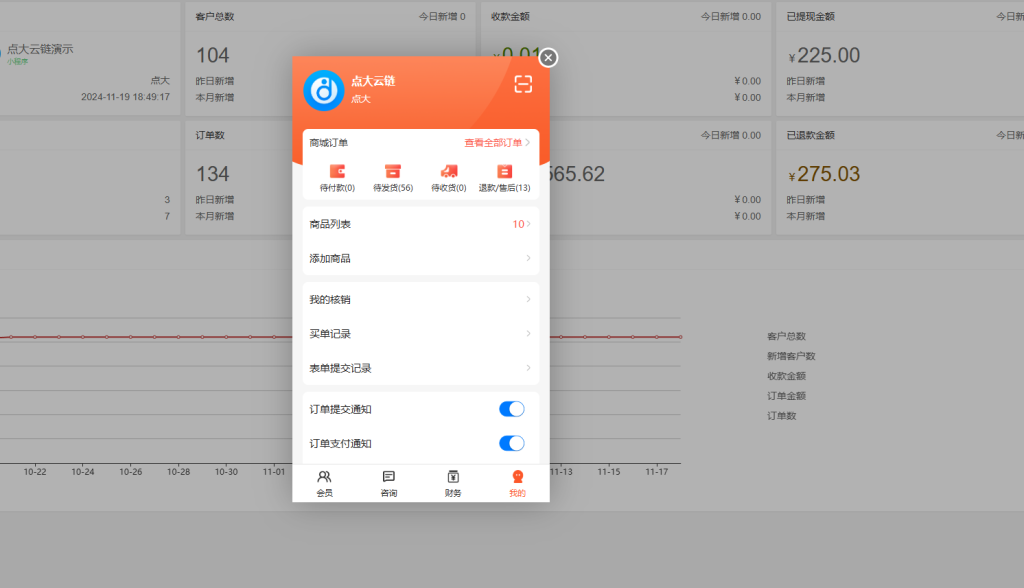
Task: Click 新增客户数 legend entry
Action: point(791,356)
